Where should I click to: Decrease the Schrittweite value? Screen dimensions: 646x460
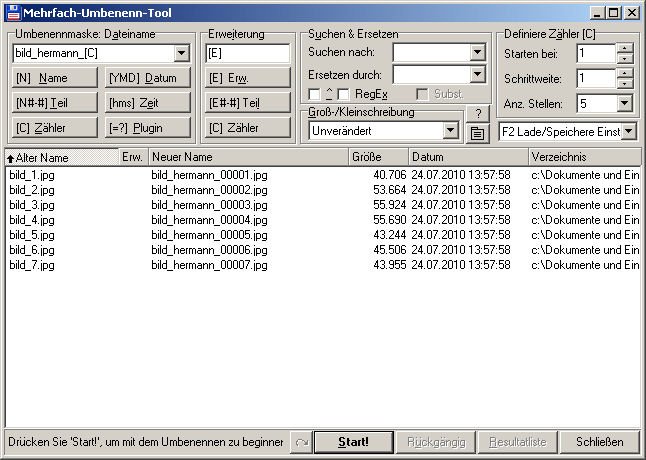coord(625,83)
